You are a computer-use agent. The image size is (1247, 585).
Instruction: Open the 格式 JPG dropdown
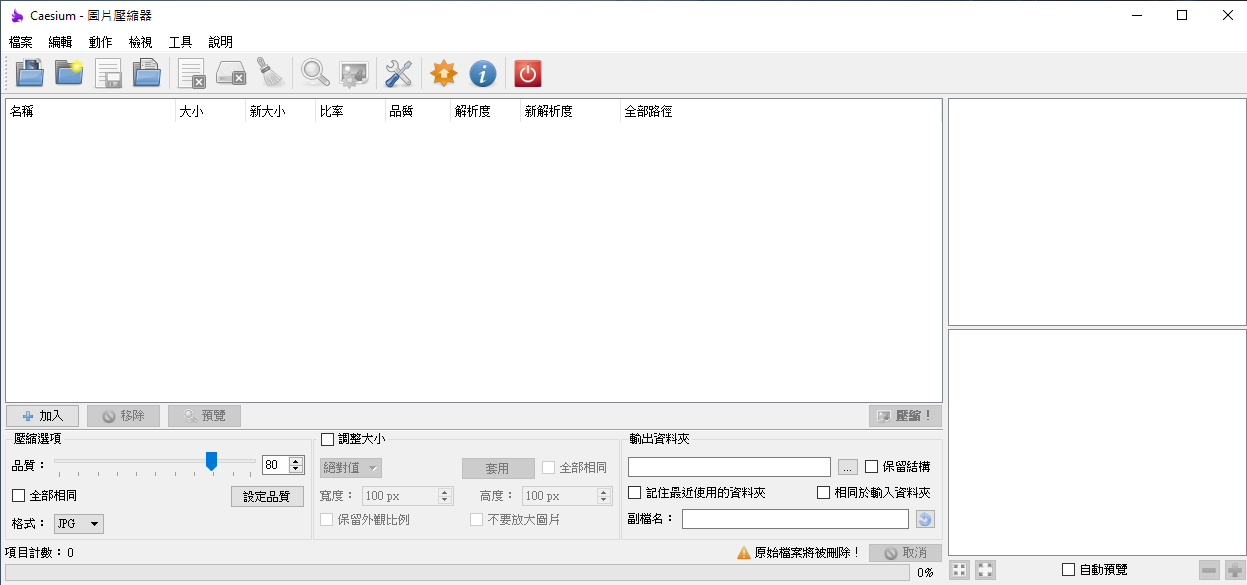tap(78, 524)
